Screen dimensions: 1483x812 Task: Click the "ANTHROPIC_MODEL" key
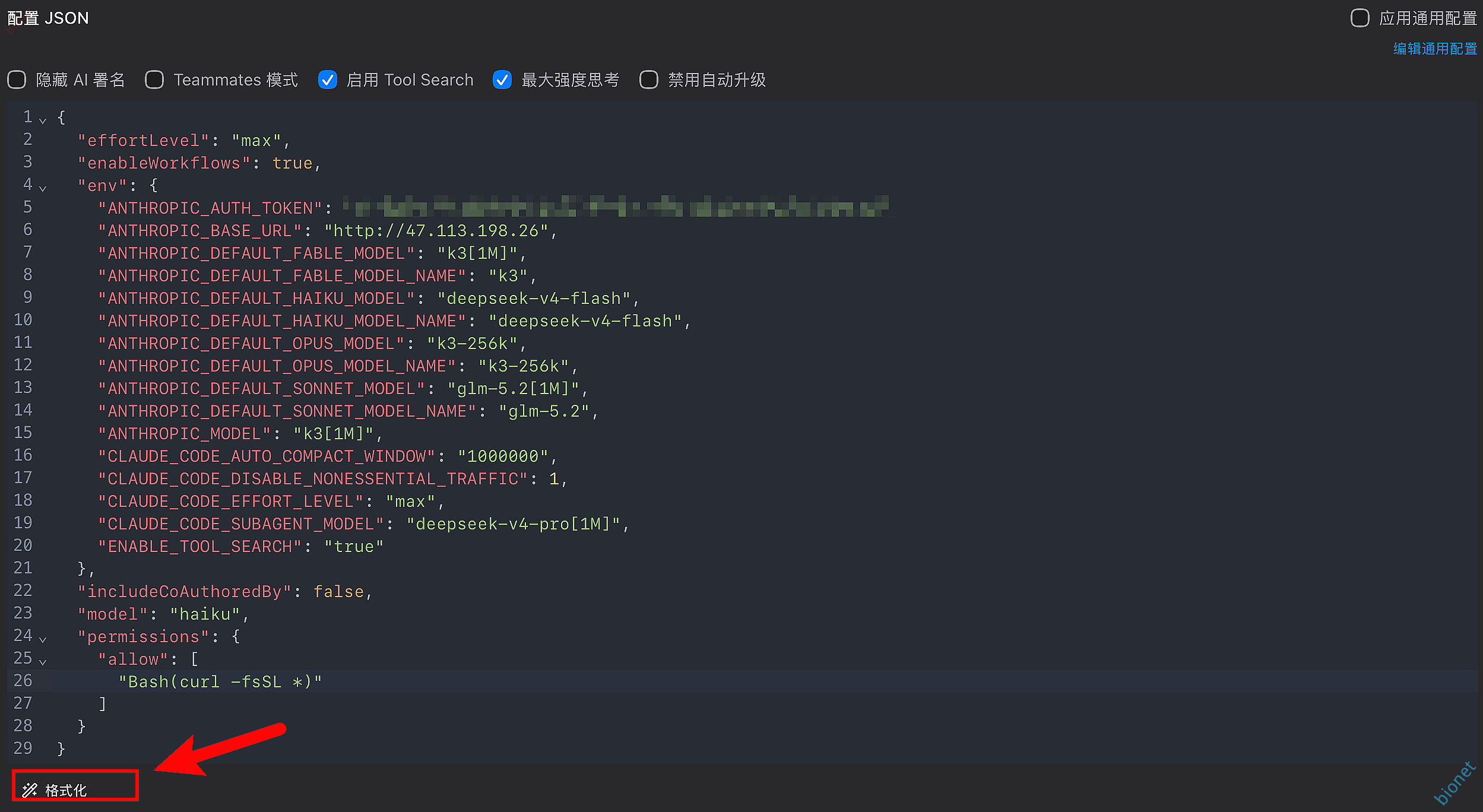pos(185,434)
